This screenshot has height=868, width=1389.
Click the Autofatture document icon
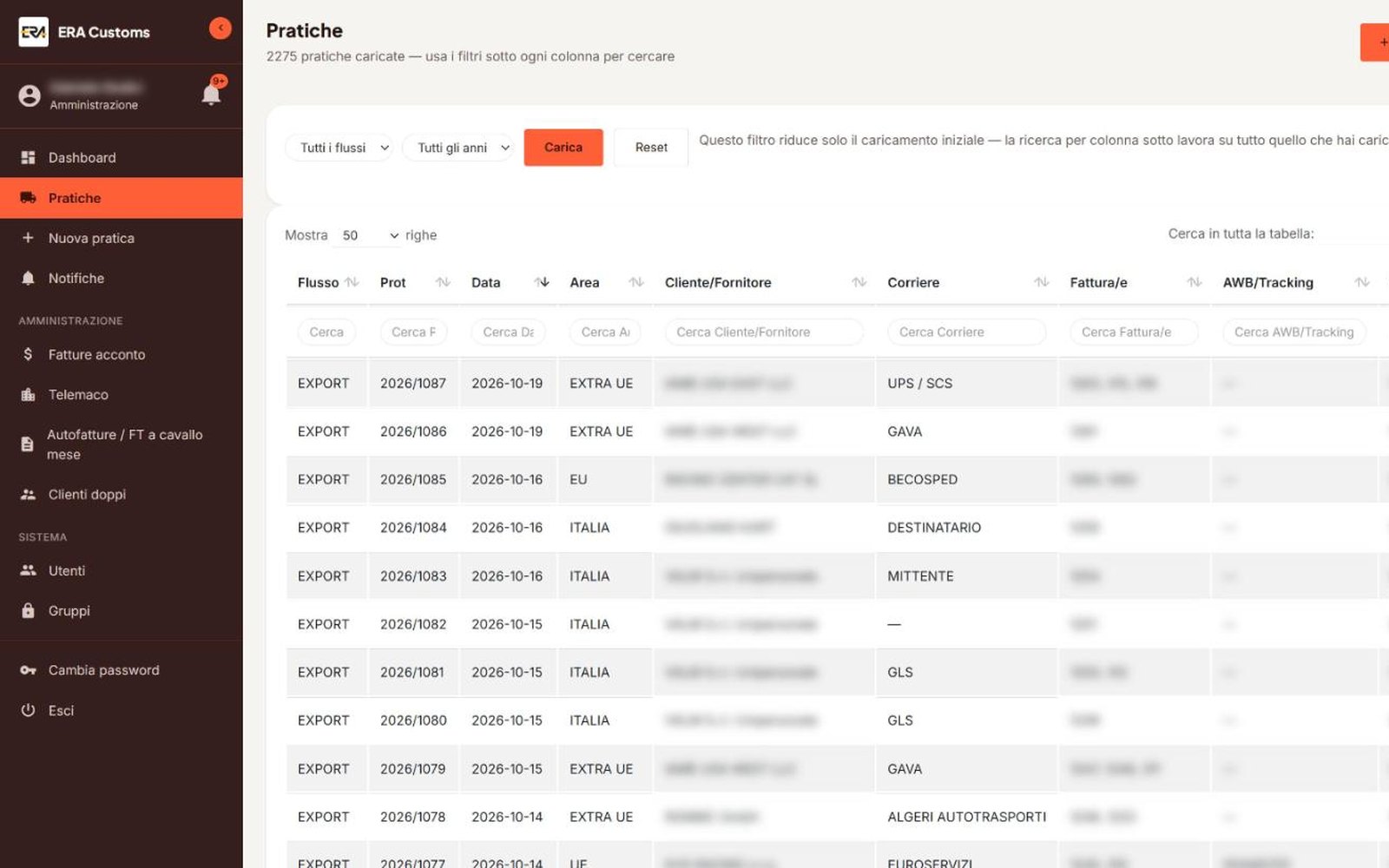27,444
